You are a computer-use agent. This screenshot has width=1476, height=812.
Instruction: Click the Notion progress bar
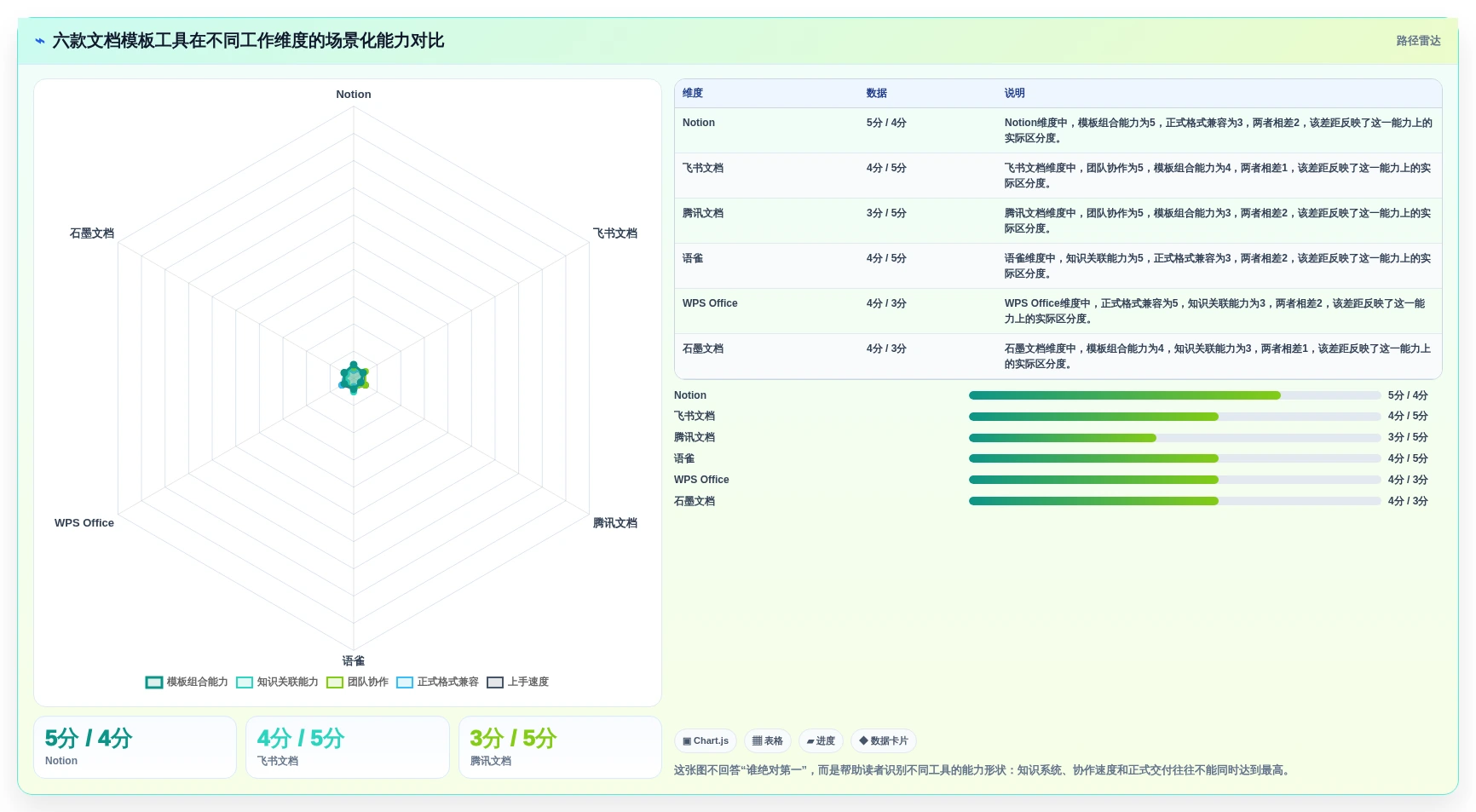click(1174, 395)
